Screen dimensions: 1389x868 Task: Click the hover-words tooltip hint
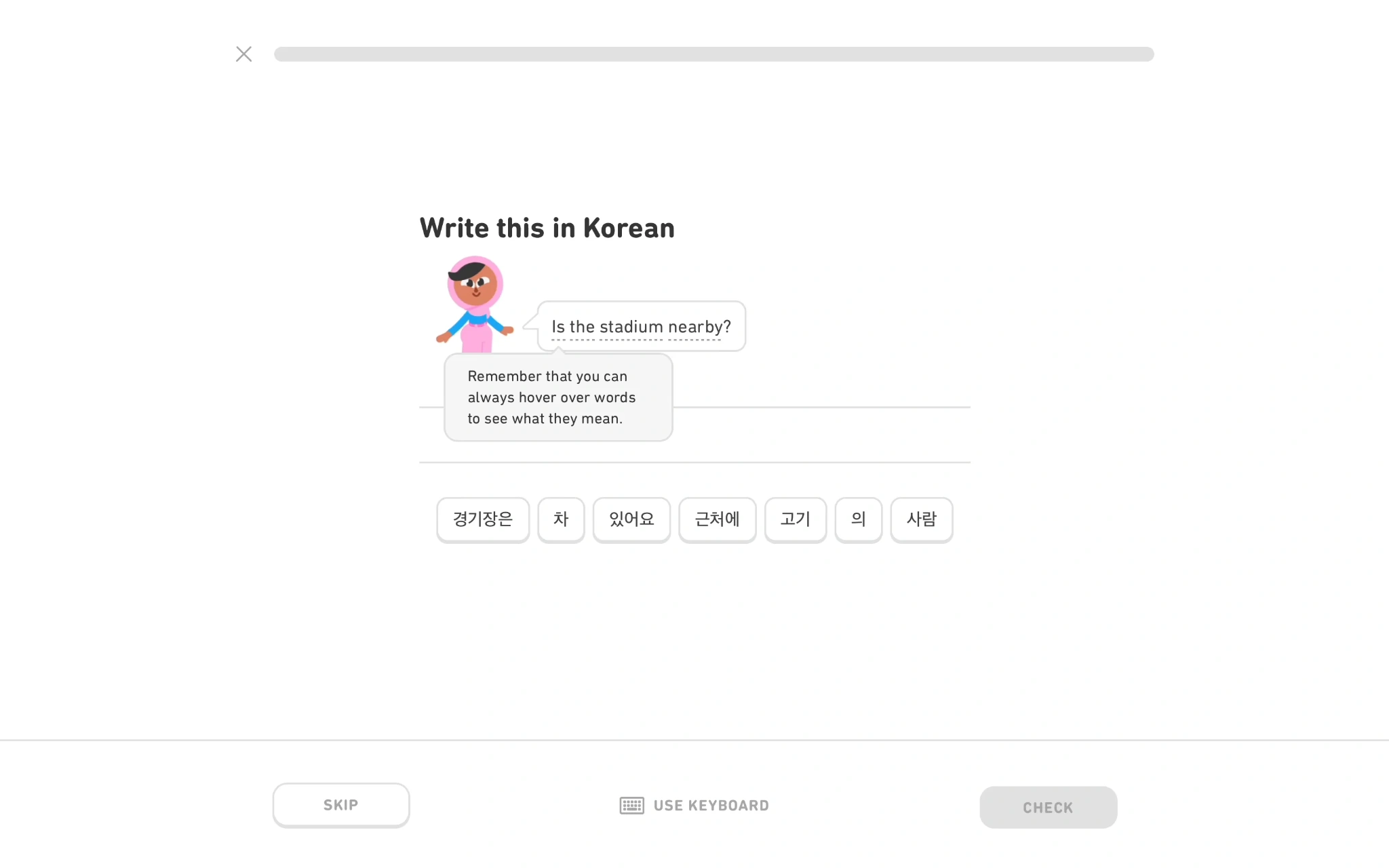(x=558, y=397)
